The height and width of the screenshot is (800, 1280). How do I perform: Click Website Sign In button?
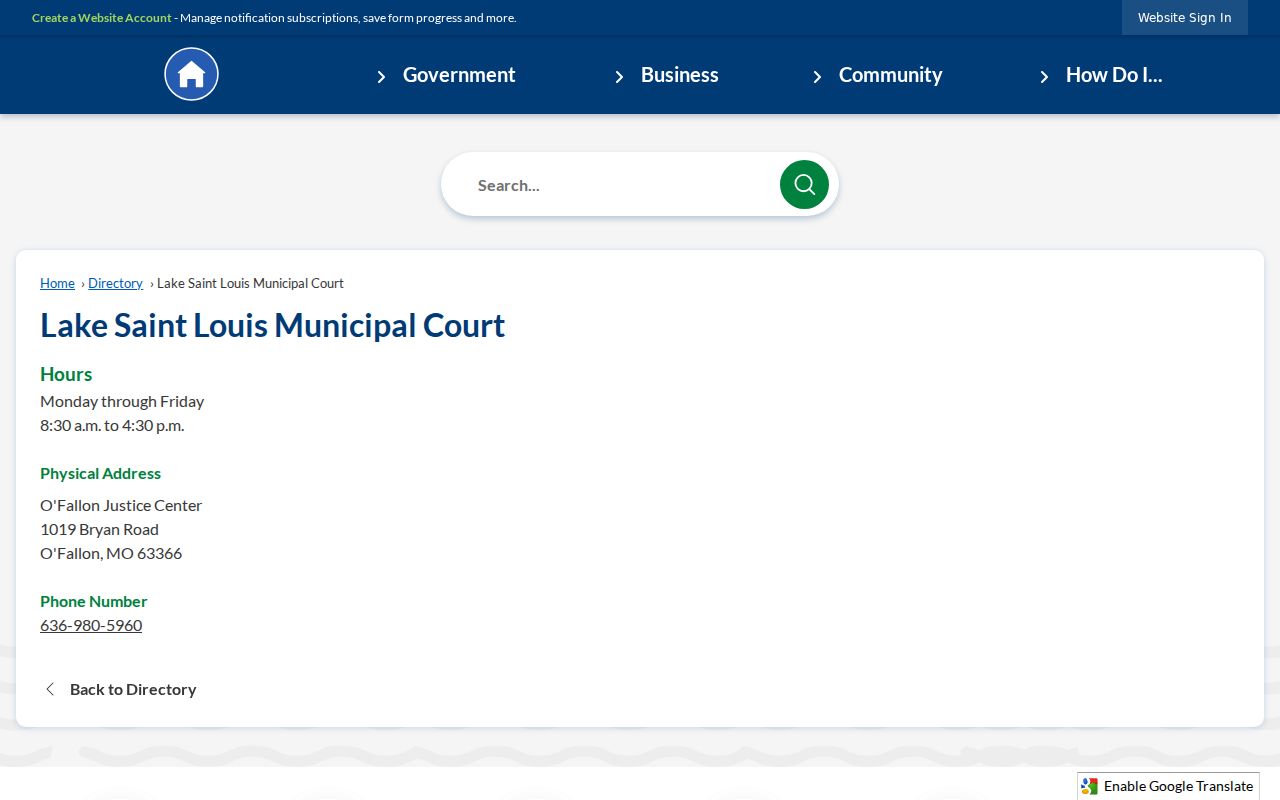tap(1185, 18)
